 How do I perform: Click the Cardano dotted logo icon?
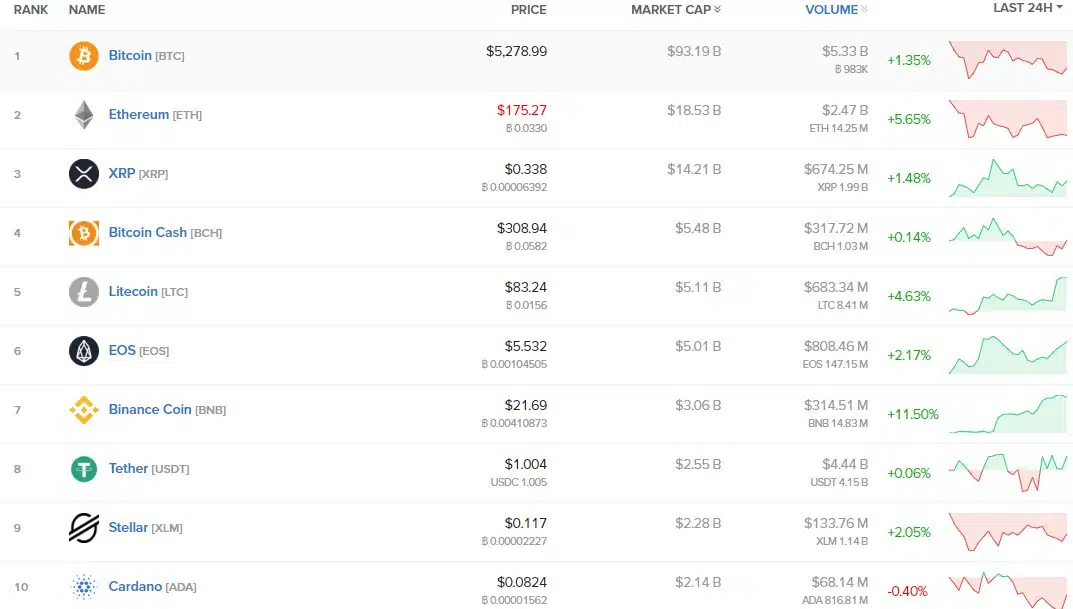click(x=83, y=586)
